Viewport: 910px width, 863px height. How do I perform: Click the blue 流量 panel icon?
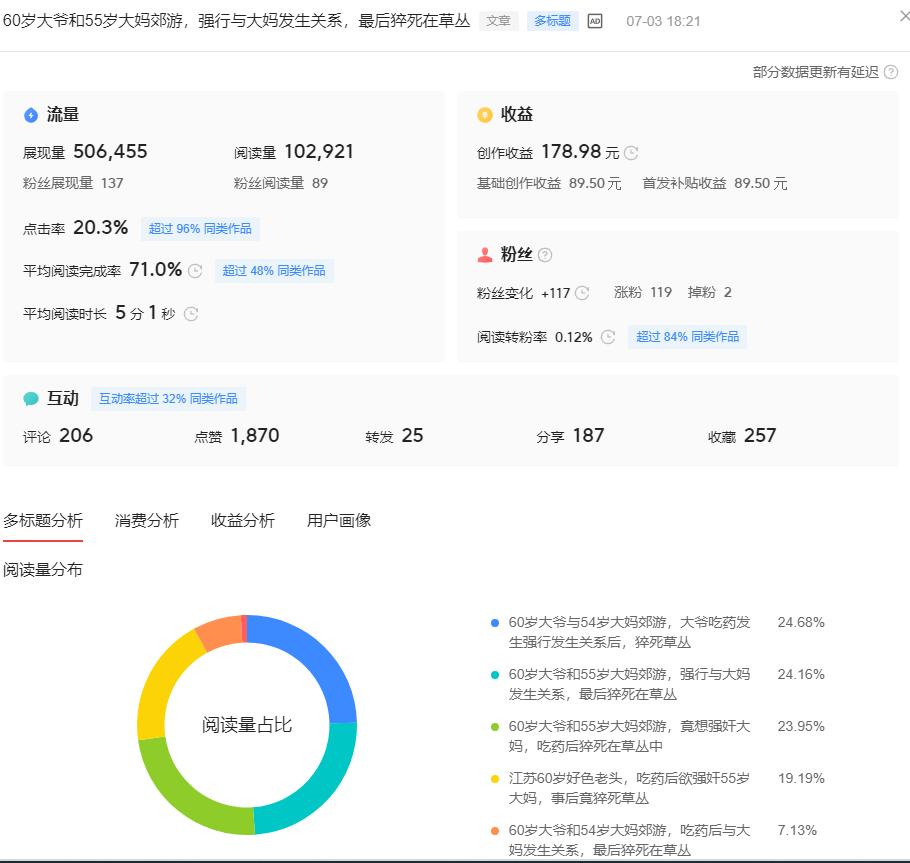pyautogui.click(x=32, y=114)
